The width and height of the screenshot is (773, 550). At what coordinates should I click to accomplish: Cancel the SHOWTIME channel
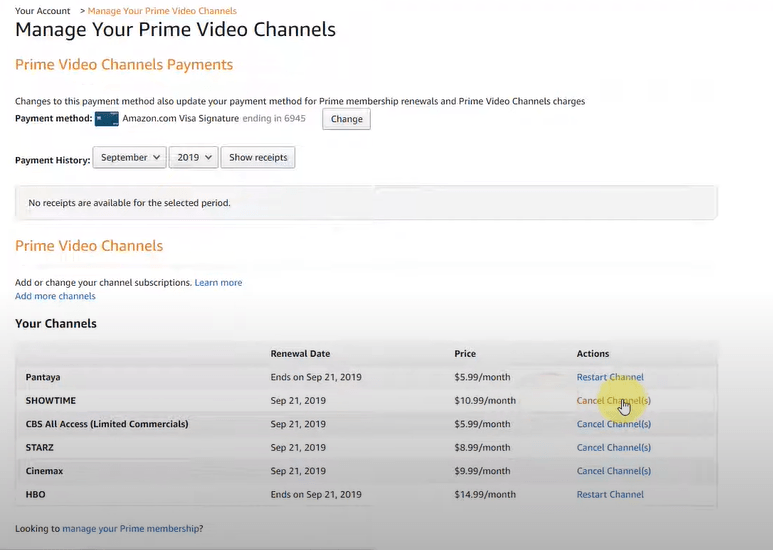tap(614, 401)
